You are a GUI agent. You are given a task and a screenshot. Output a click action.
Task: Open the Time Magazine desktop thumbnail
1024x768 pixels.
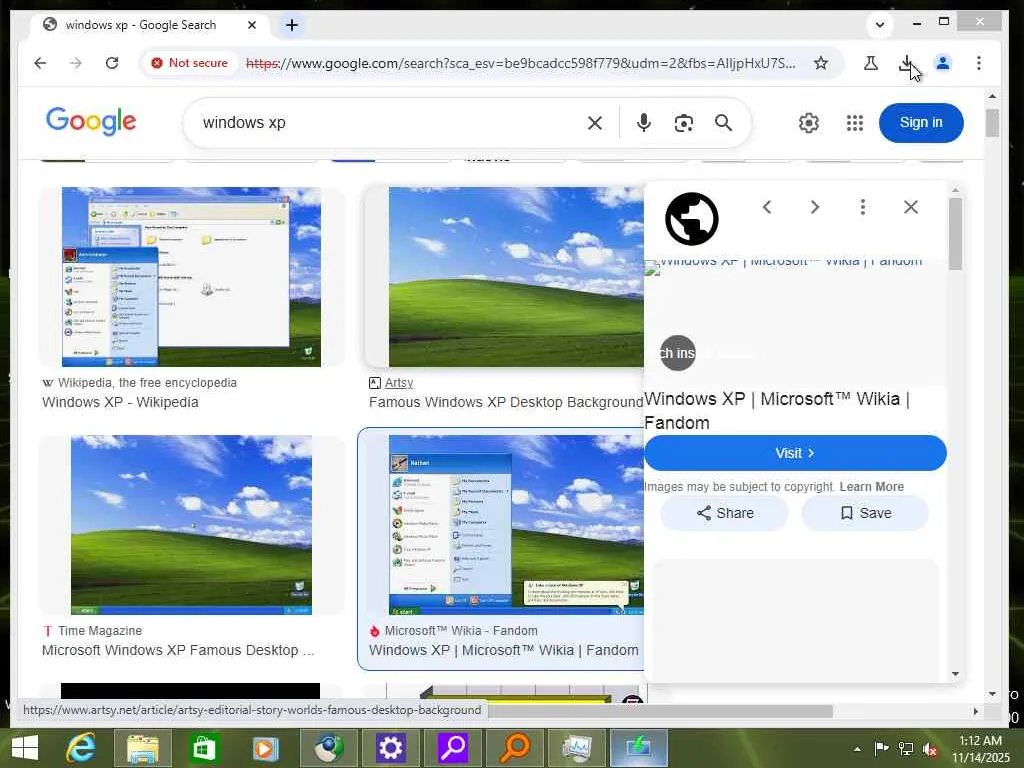[x=191, y=524]
